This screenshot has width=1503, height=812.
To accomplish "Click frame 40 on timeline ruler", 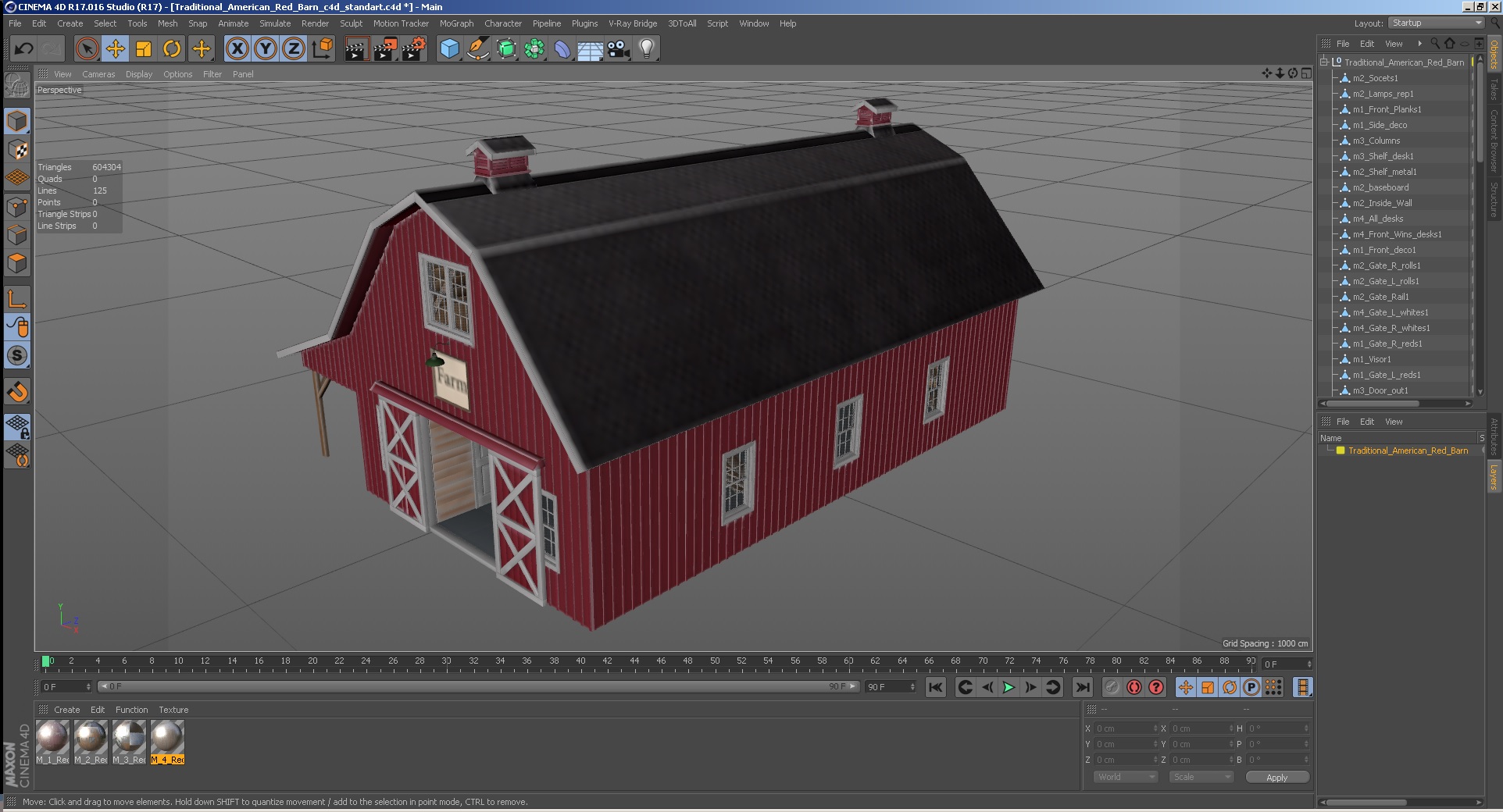I will pos(580,661).
